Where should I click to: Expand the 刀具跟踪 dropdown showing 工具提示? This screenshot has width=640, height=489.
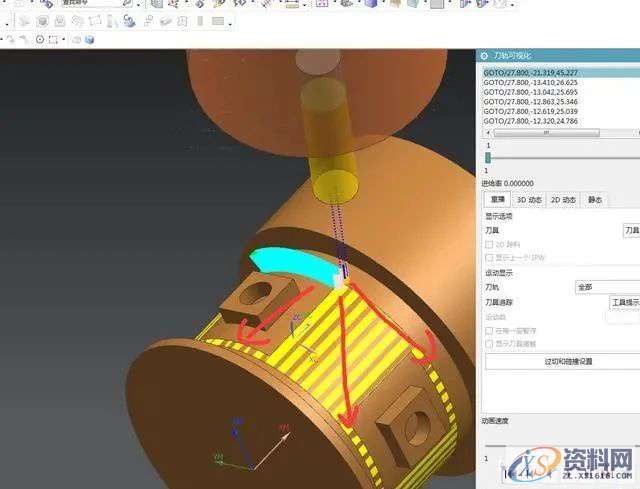(x=624, y=301)
